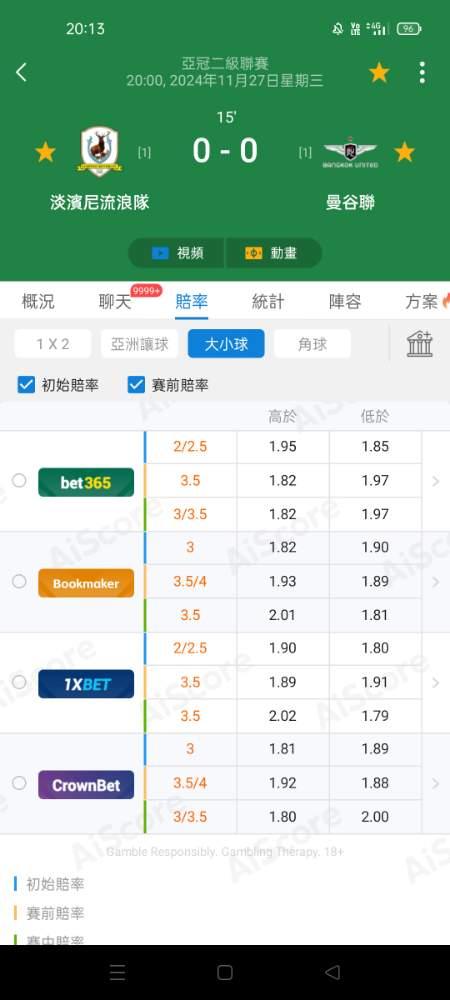Open the three-dot more options menu
This screenshot has width=450, height=1000.
coord(422,73)
